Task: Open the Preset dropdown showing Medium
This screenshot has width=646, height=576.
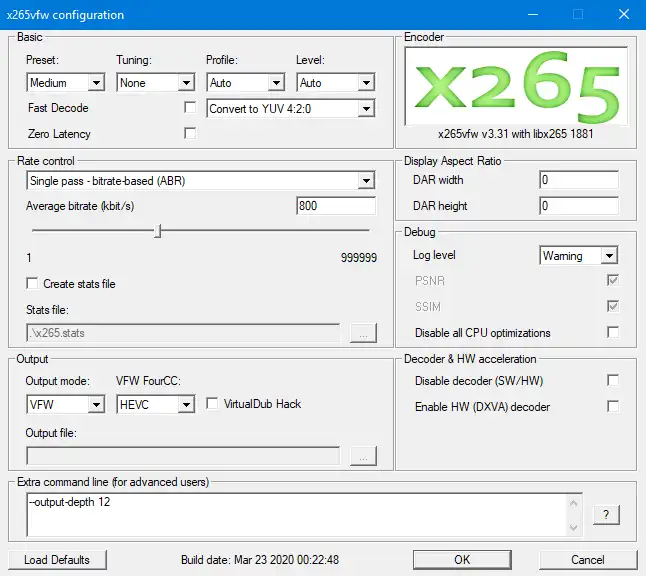Action: tap(66, 82)
